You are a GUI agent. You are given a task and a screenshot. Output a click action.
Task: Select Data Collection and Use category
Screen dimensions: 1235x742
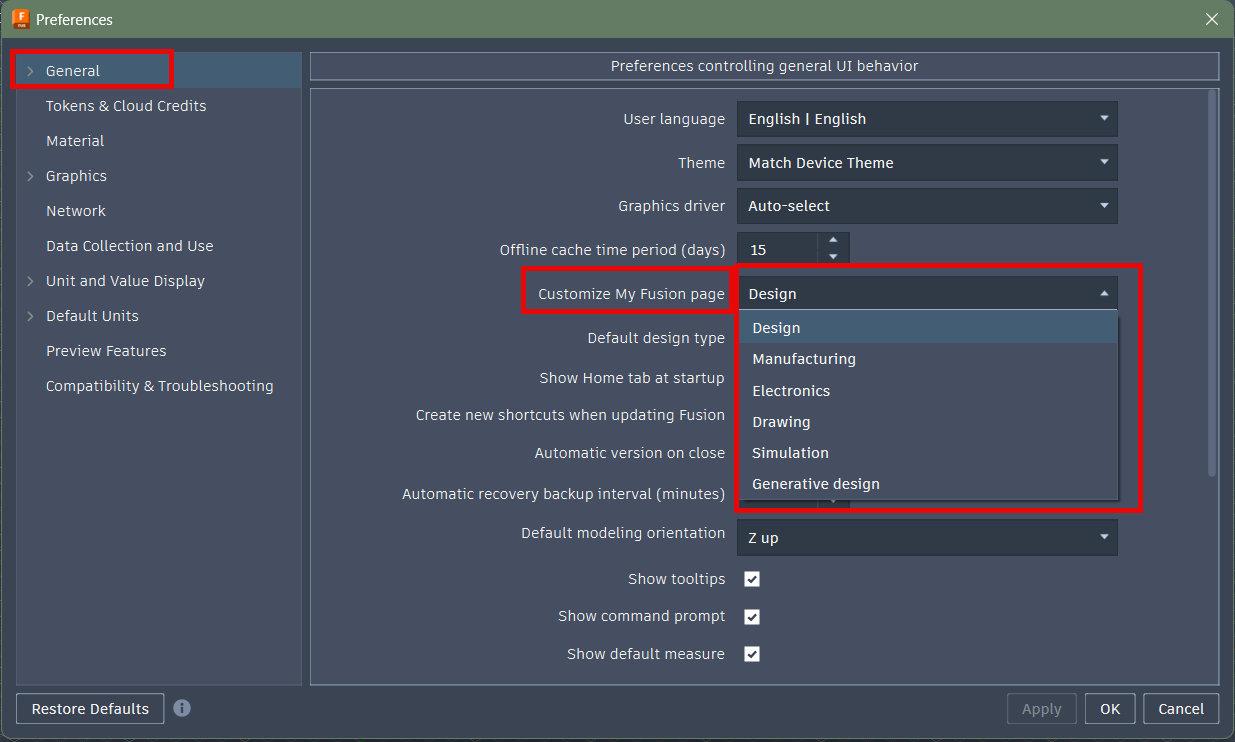tap(129, 246)
